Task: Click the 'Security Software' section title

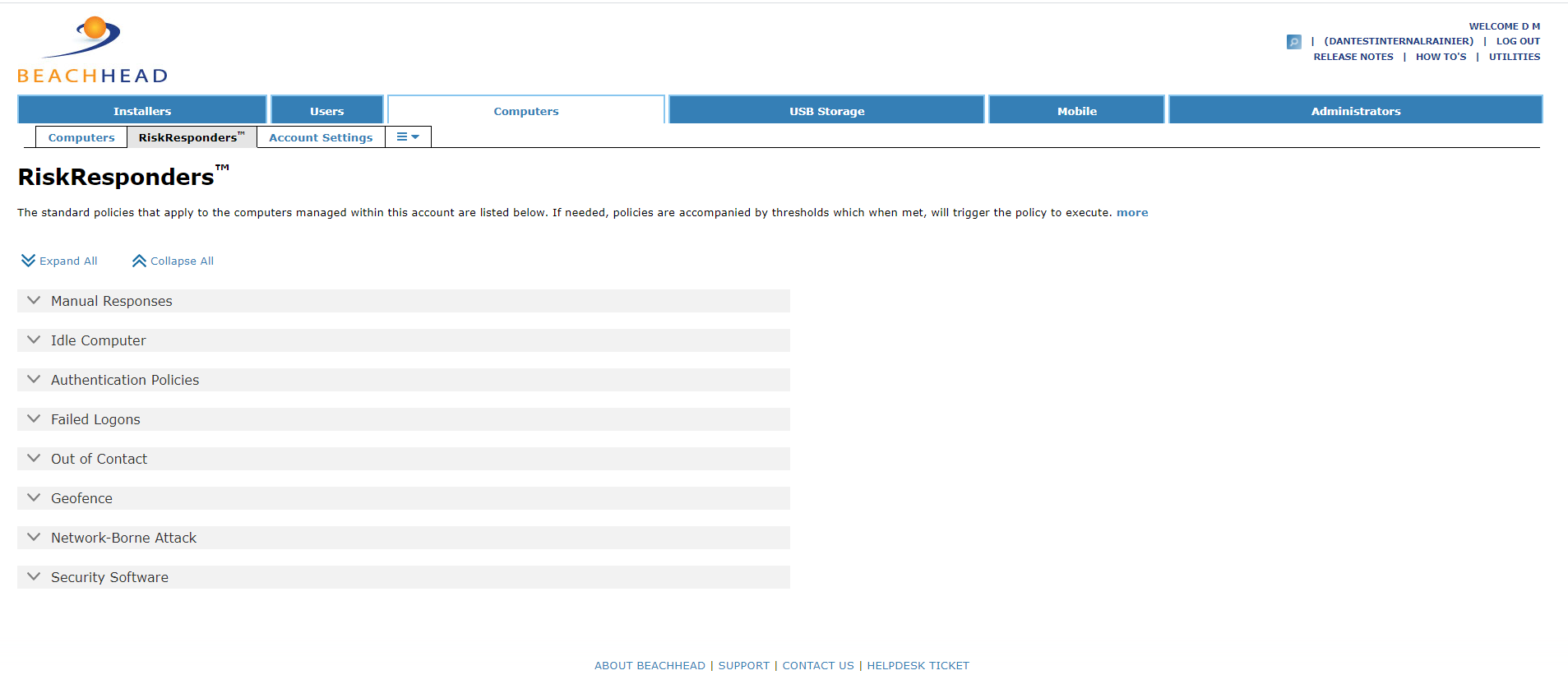Action: click(109, 577)
